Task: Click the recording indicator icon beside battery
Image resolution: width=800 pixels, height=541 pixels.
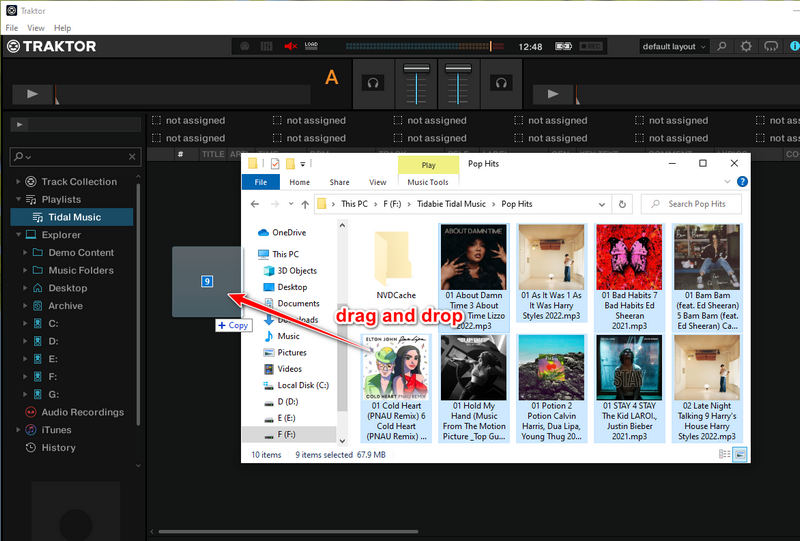Action: pos(591,46)
